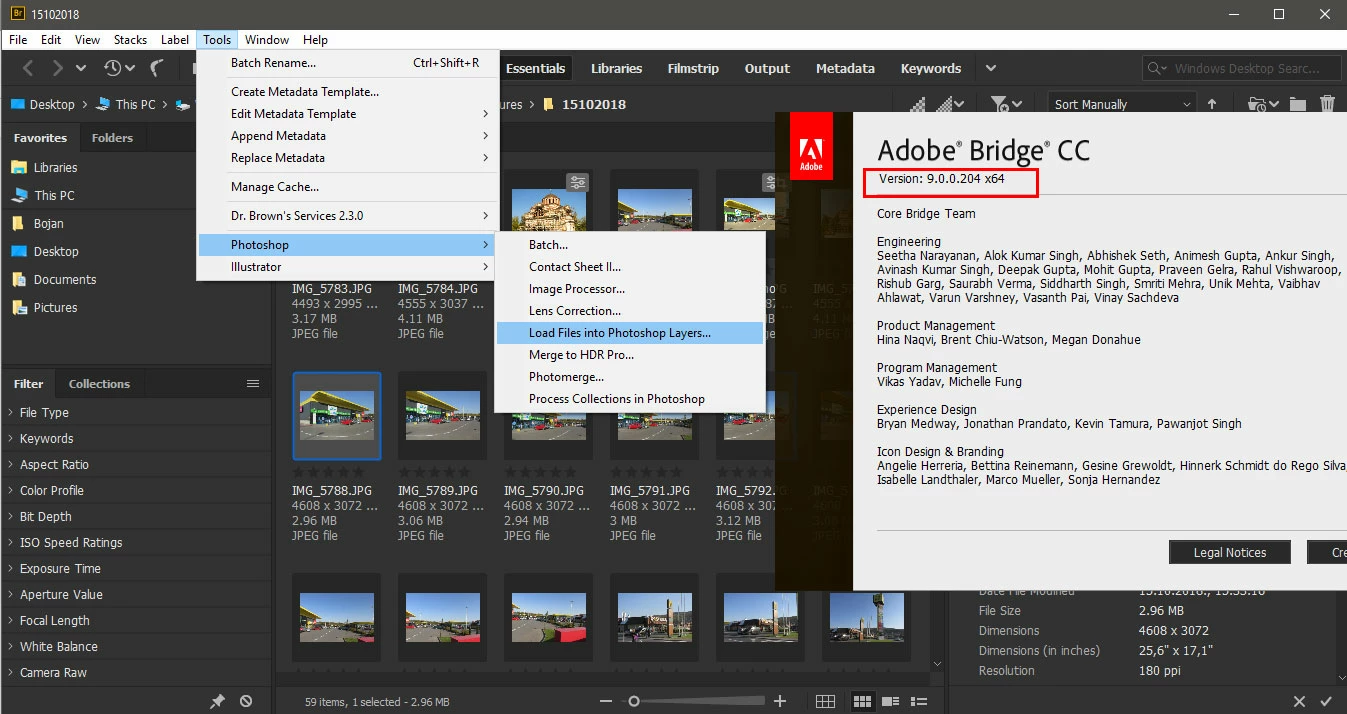The image size is (1347, 714).
Task: Switch to the Output workspace
Action: pyautogui.click(x=767, y=68)
